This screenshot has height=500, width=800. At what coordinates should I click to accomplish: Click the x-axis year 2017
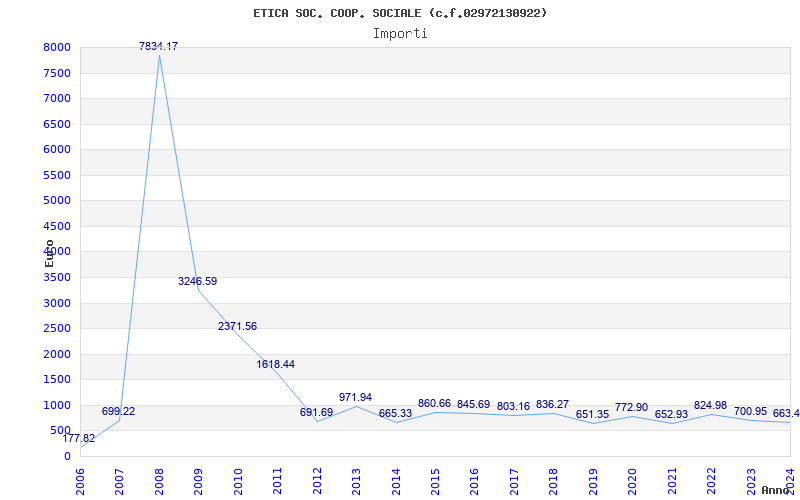pos(514,482)
